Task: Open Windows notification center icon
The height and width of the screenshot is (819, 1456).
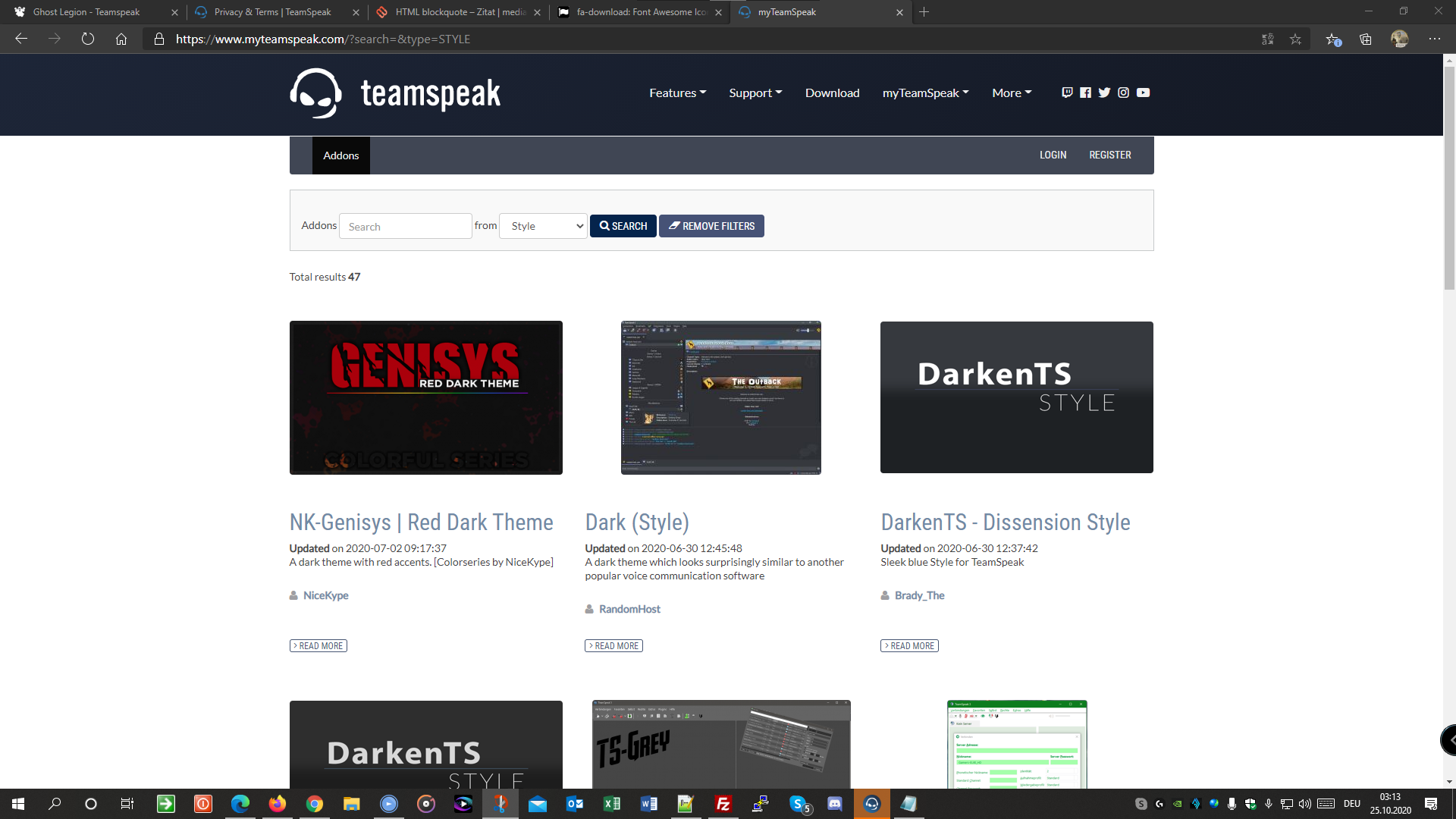Action: pyautogui.click(x=1431, y=804)
